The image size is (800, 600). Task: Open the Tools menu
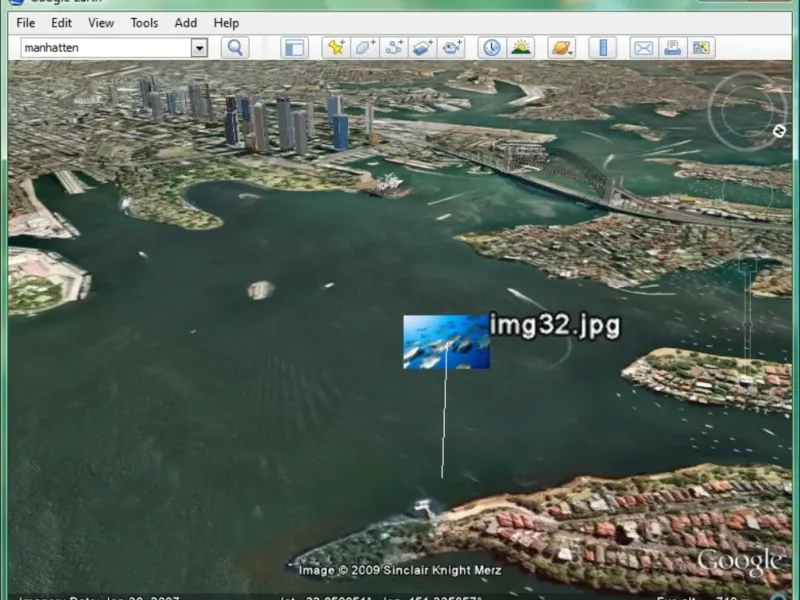144,23
